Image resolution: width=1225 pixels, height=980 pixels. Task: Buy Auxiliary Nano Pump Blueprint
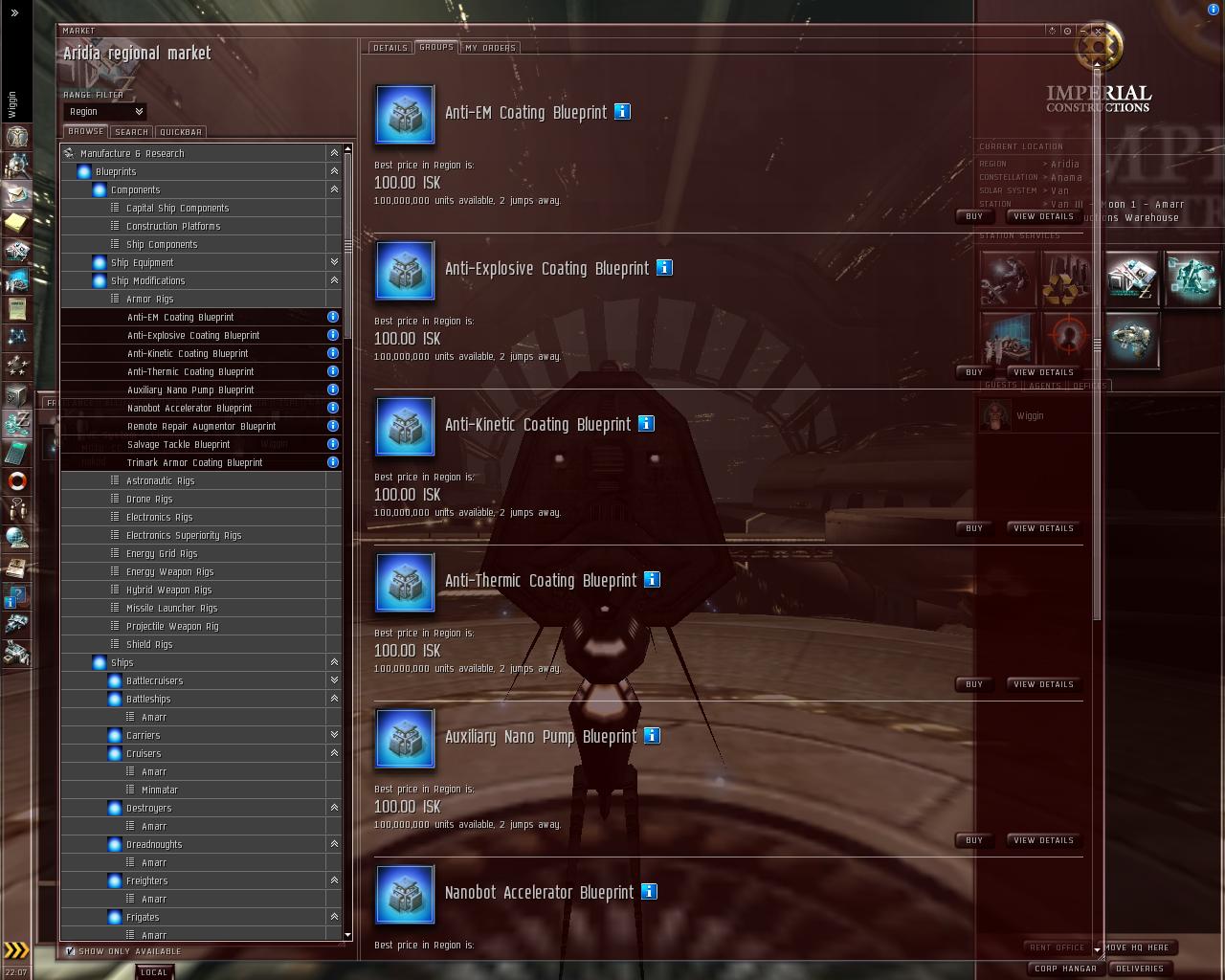pyautogui.click(x=974, y=840)
